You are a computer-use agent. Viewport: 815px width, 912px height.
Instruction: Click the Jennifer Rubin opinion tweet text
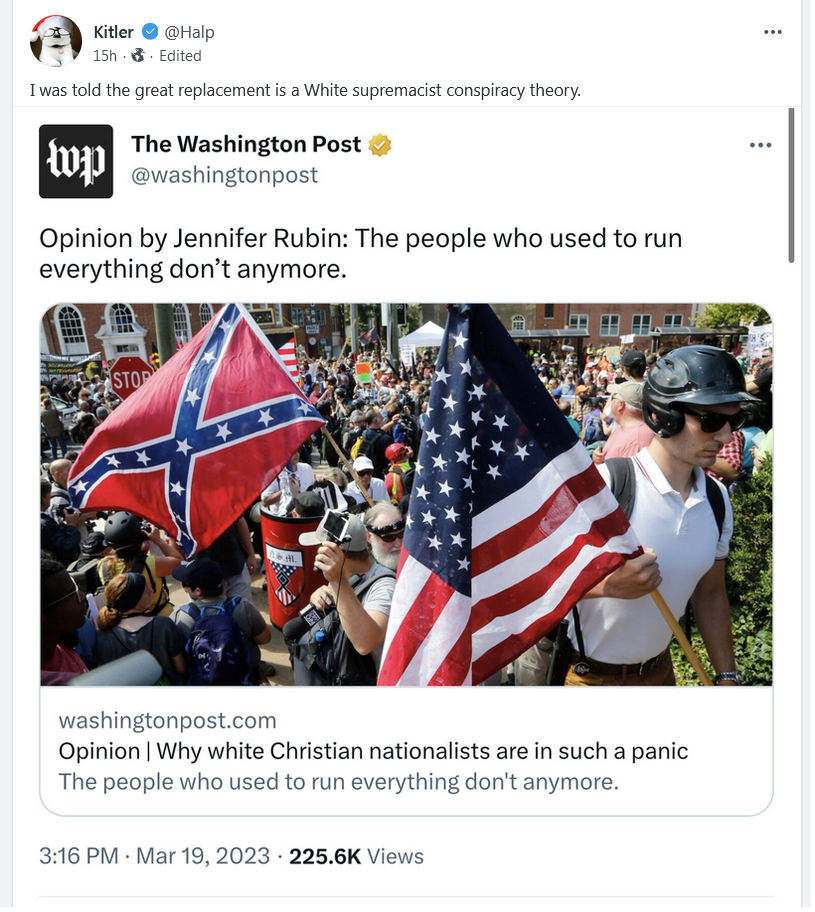[361, 254]
